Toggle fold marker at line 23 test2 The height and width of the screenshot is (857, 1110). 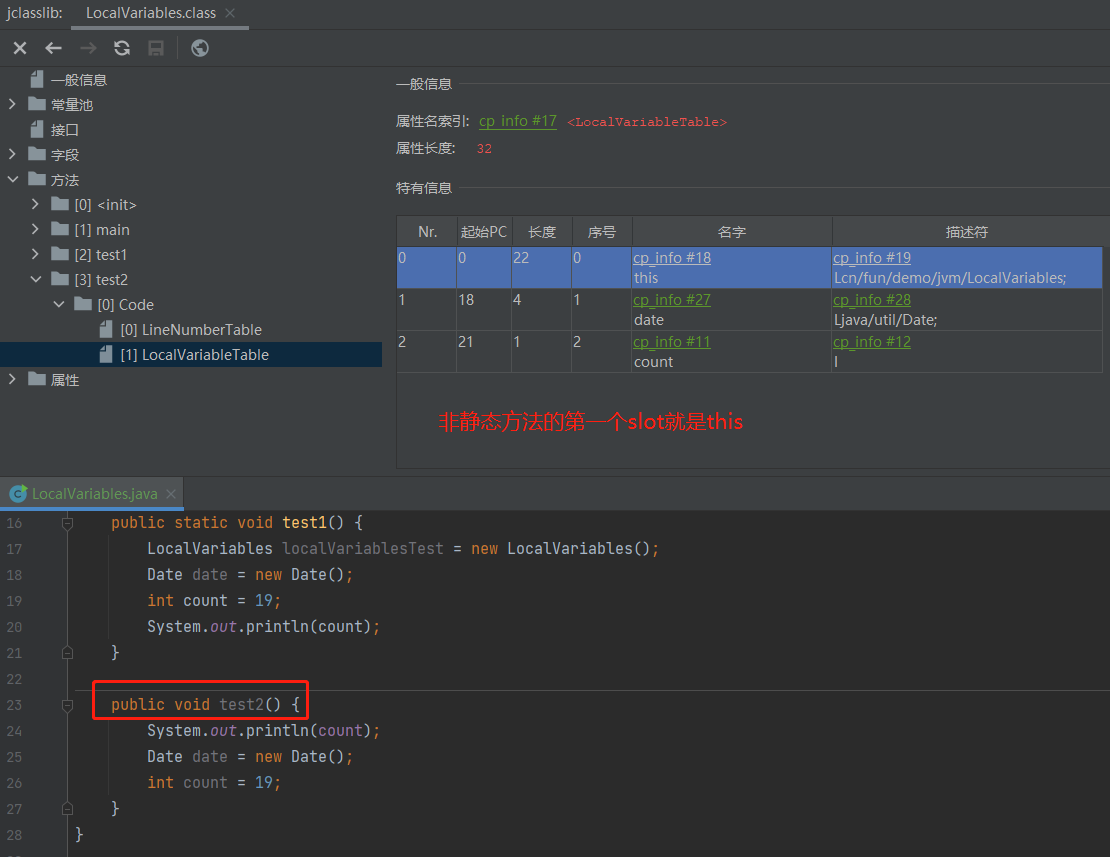coord(67,705)
